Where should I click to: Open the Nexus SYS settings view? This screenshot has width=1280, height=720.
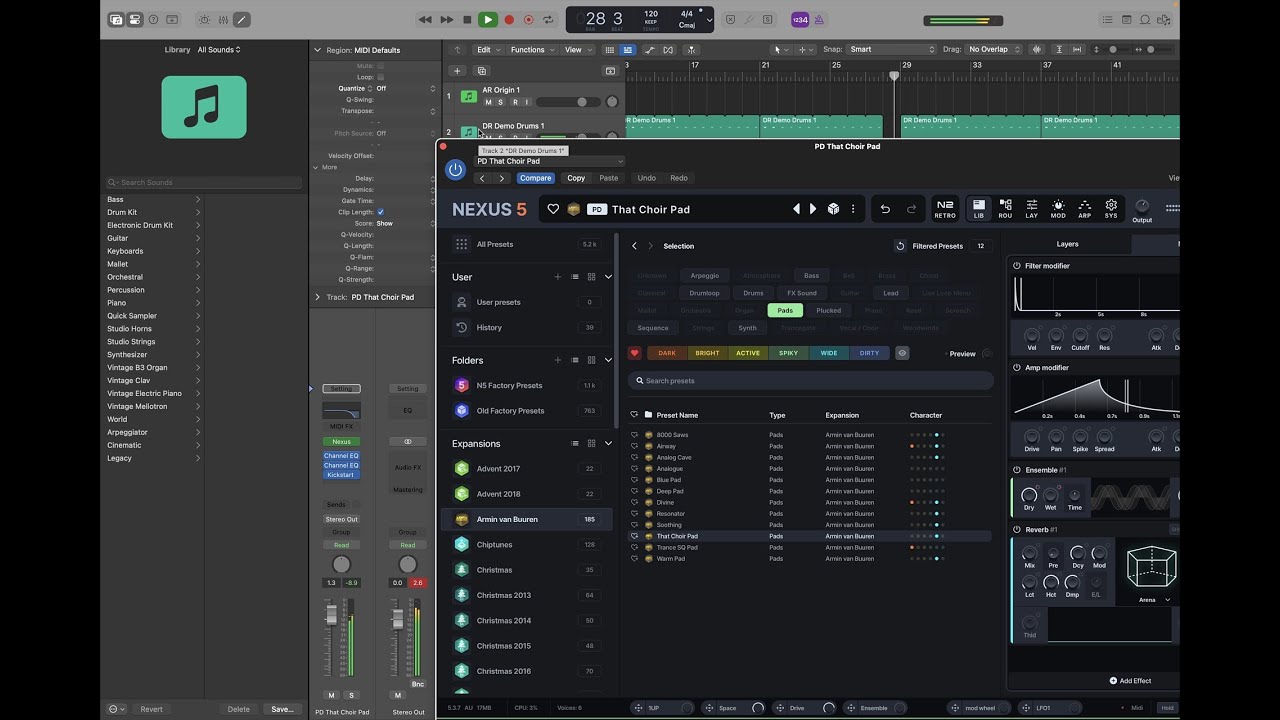[1111, 208]
